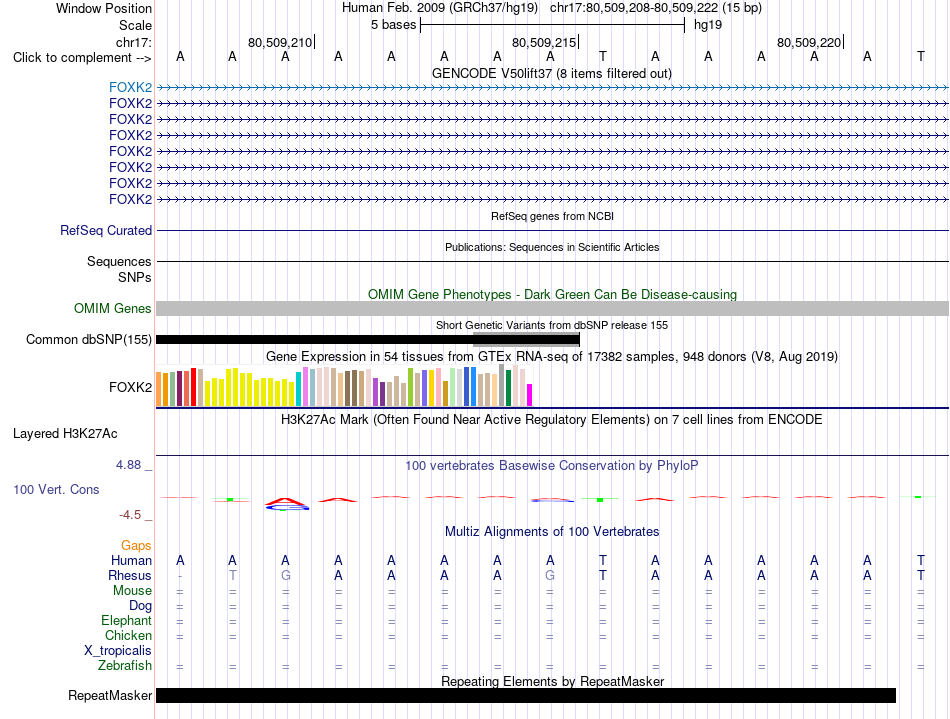Click the tall red-blue PhyloP peak

(286, 503)
